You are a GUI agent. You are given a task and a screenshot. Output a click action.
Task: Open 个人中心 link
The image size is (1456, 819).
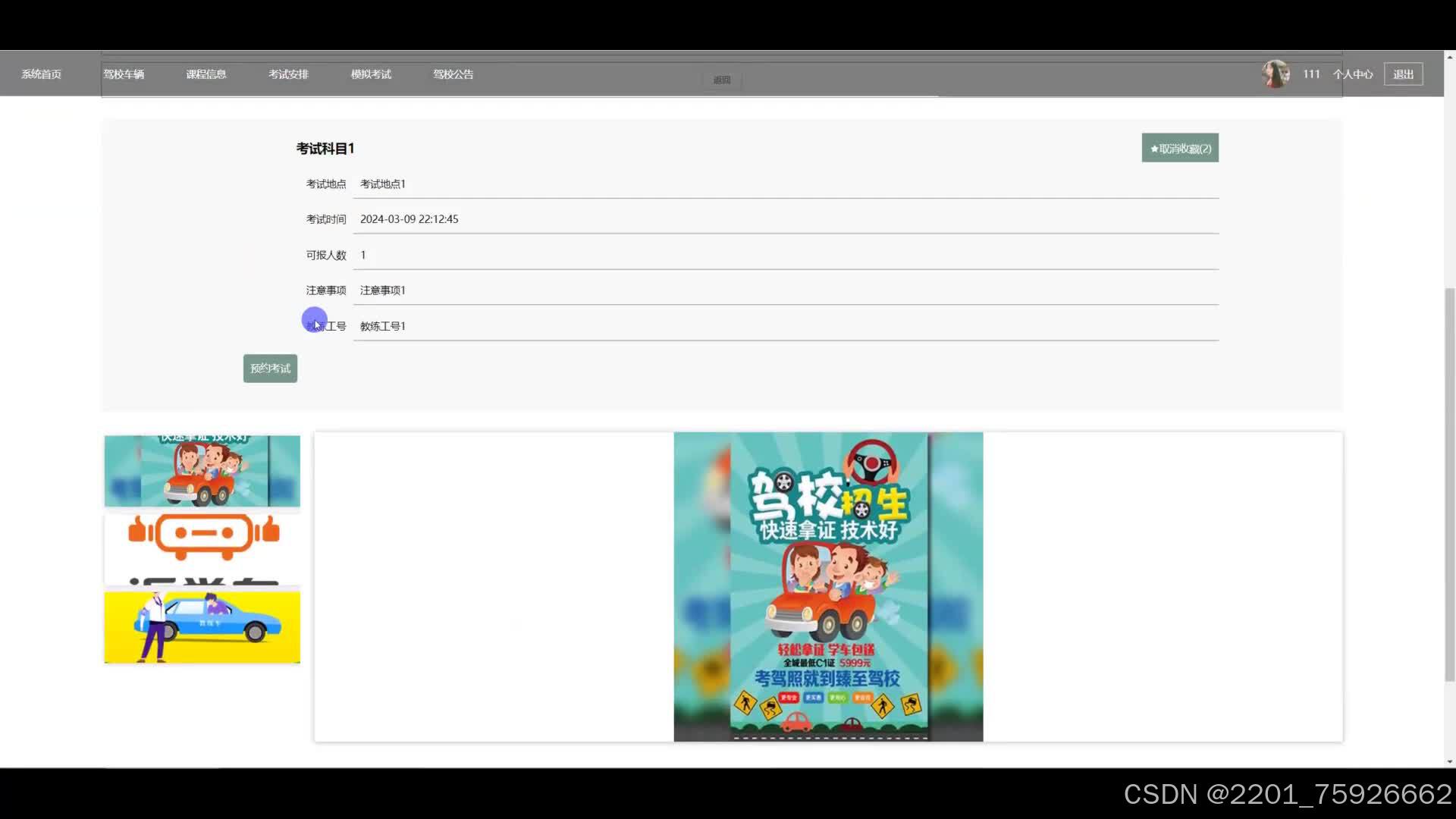click(1353, 74)
